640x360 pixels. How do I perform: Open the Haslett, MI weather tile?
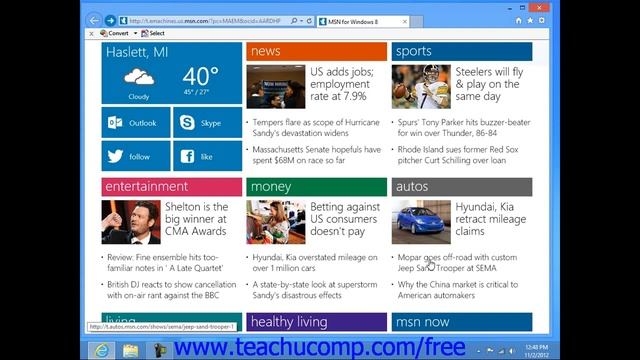(x=172, y=73)
